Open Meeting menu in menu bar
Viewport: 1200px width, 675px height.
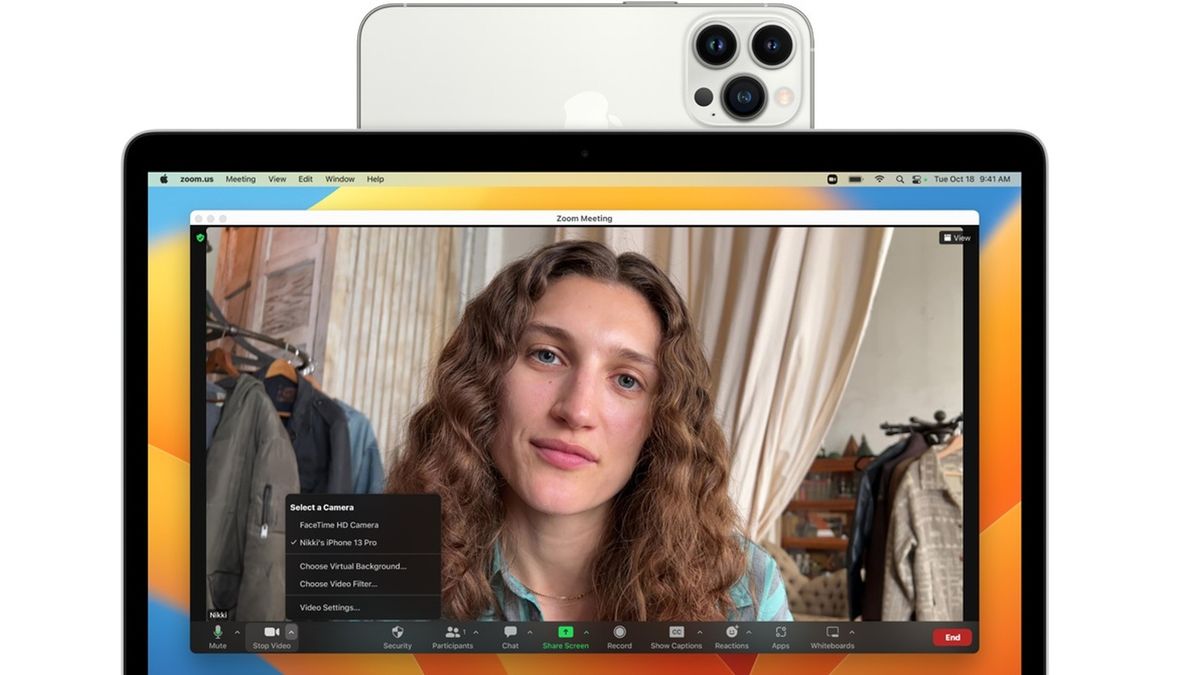tap(240, 179)
